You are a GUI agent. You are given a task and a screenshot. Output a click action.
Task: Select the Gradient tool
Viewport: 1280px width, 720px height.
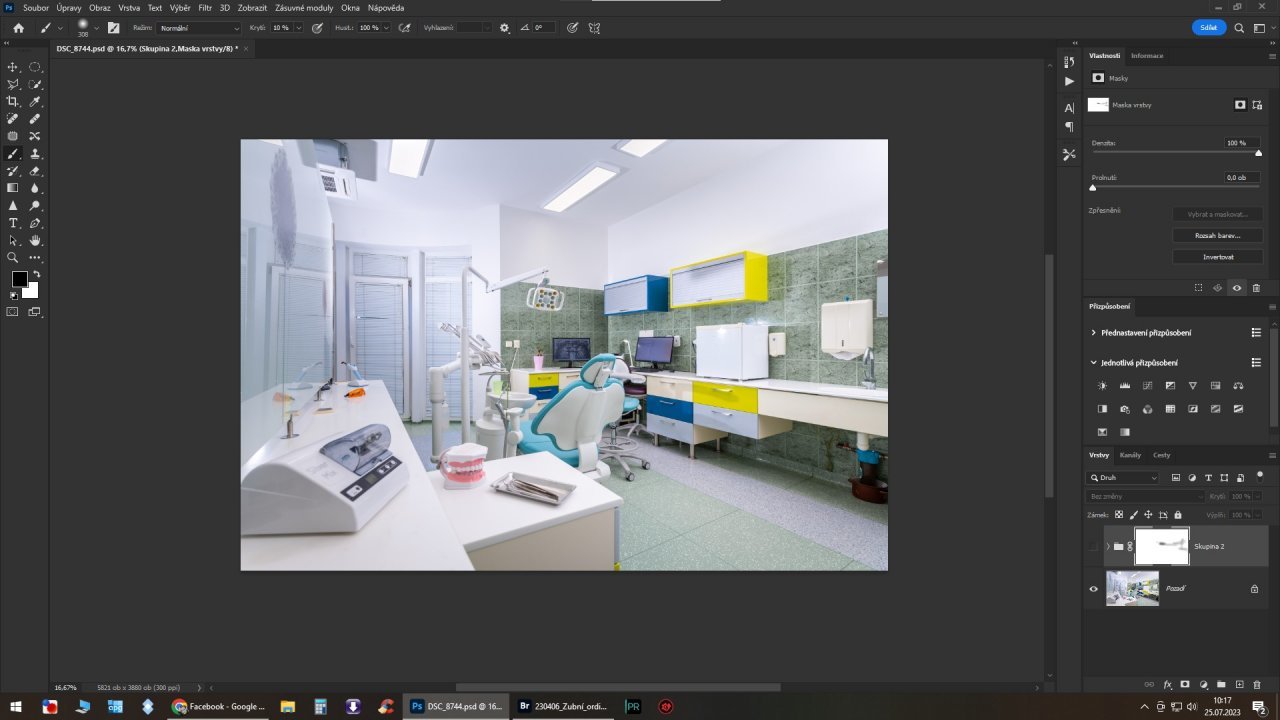(13, 188)
